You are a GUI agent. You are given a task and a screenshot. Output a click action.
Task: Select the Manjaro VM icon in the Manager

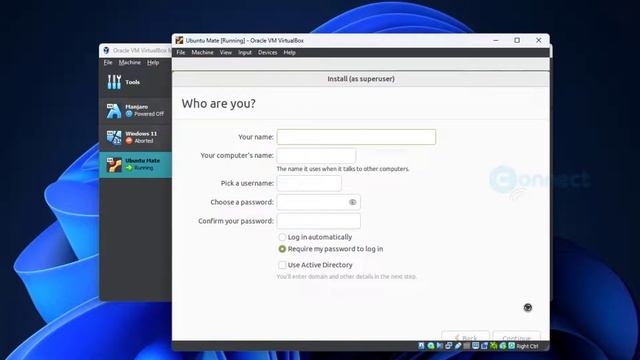(114, 111)
